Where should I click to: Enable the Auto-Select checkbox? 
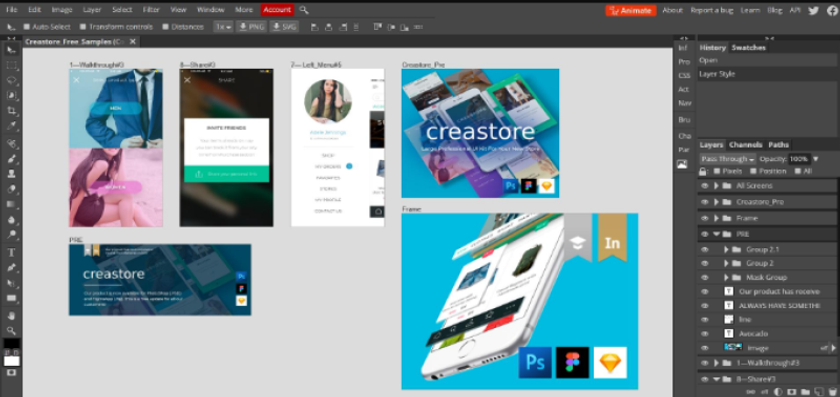[27, 27]
